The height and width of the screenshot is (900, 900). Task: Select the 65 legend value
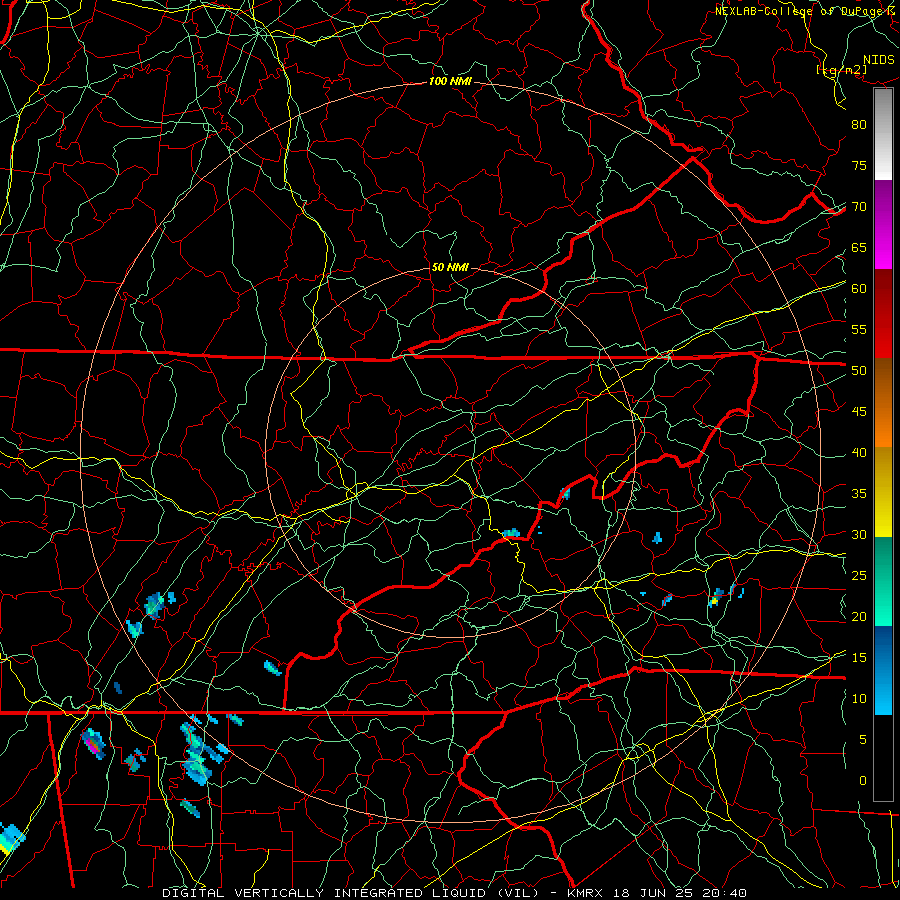coord(859,248)
